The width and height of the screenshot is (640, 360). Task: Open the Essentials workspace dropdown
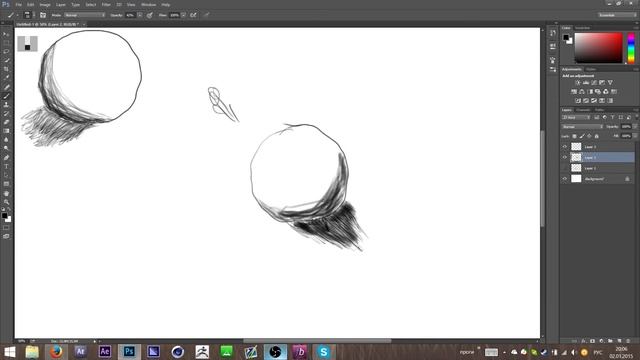[x=617, y=15]
